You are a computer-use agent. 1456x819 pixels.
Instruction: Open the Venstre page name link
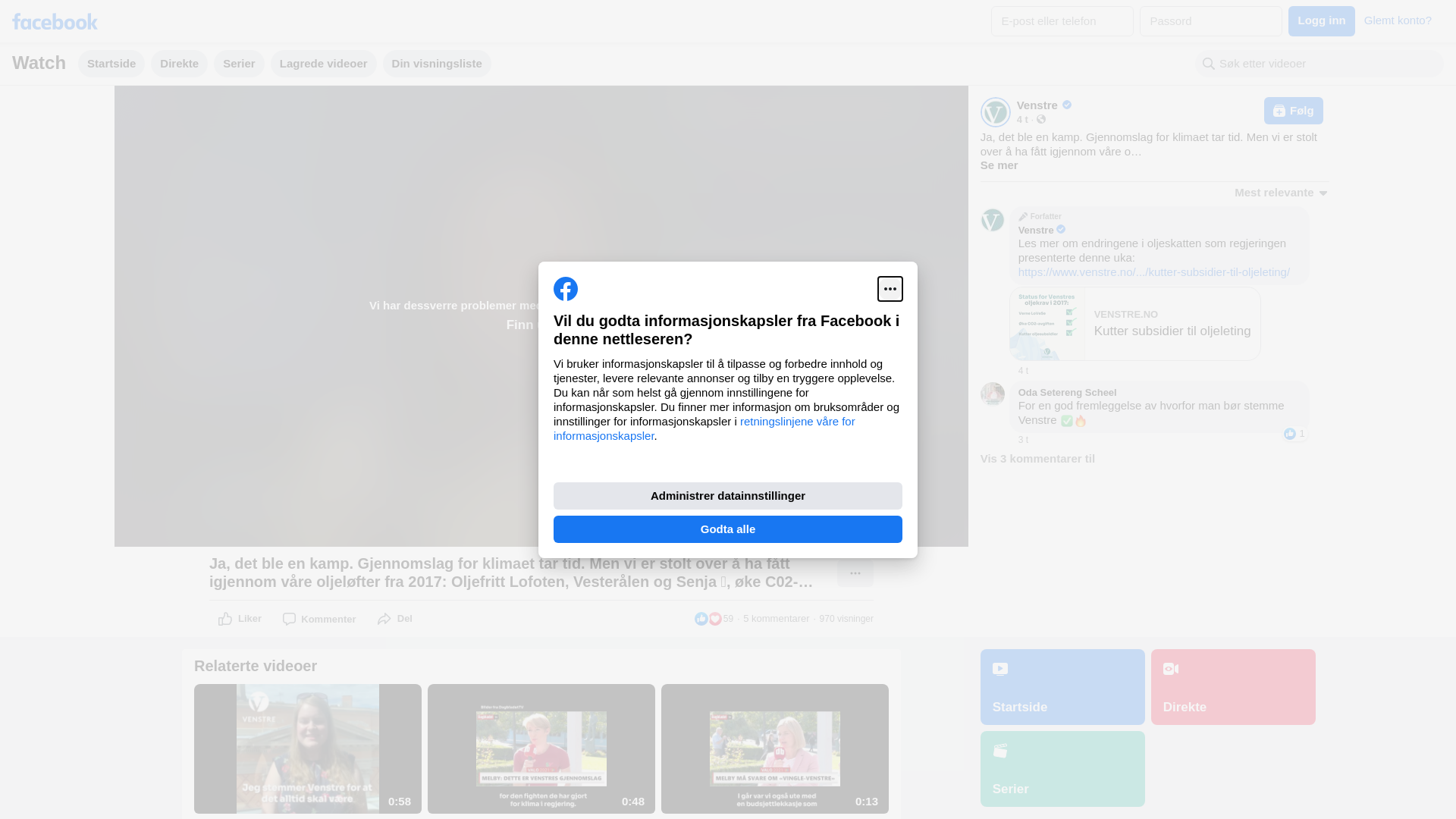(1037, 105)
